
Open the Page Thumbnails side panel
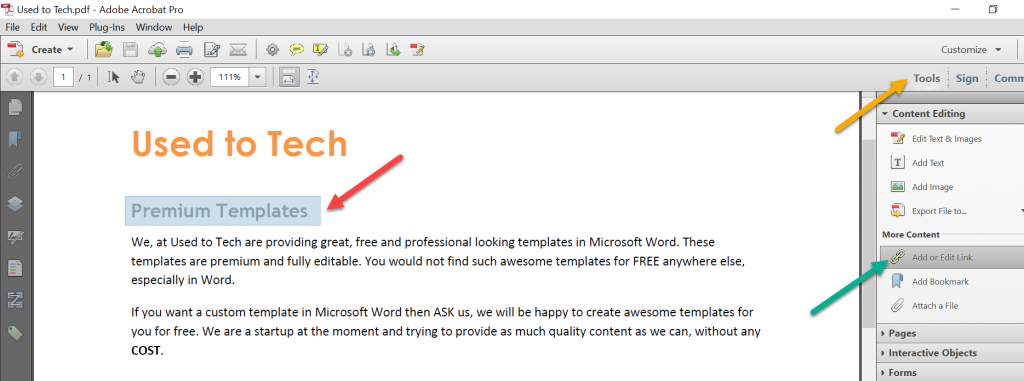15,107
